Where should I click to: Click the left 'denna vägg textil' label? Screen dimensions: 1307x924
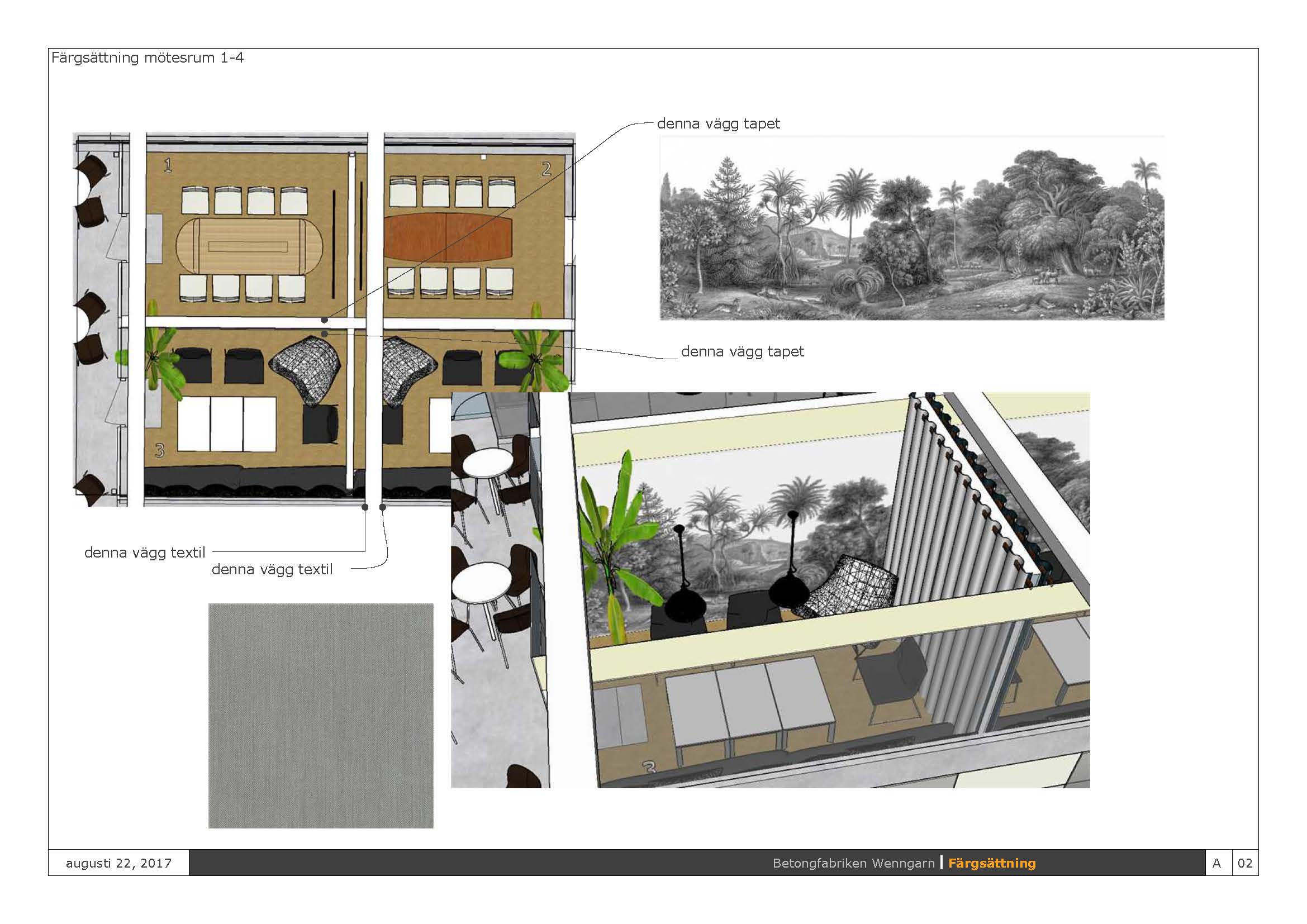(145, 553)
